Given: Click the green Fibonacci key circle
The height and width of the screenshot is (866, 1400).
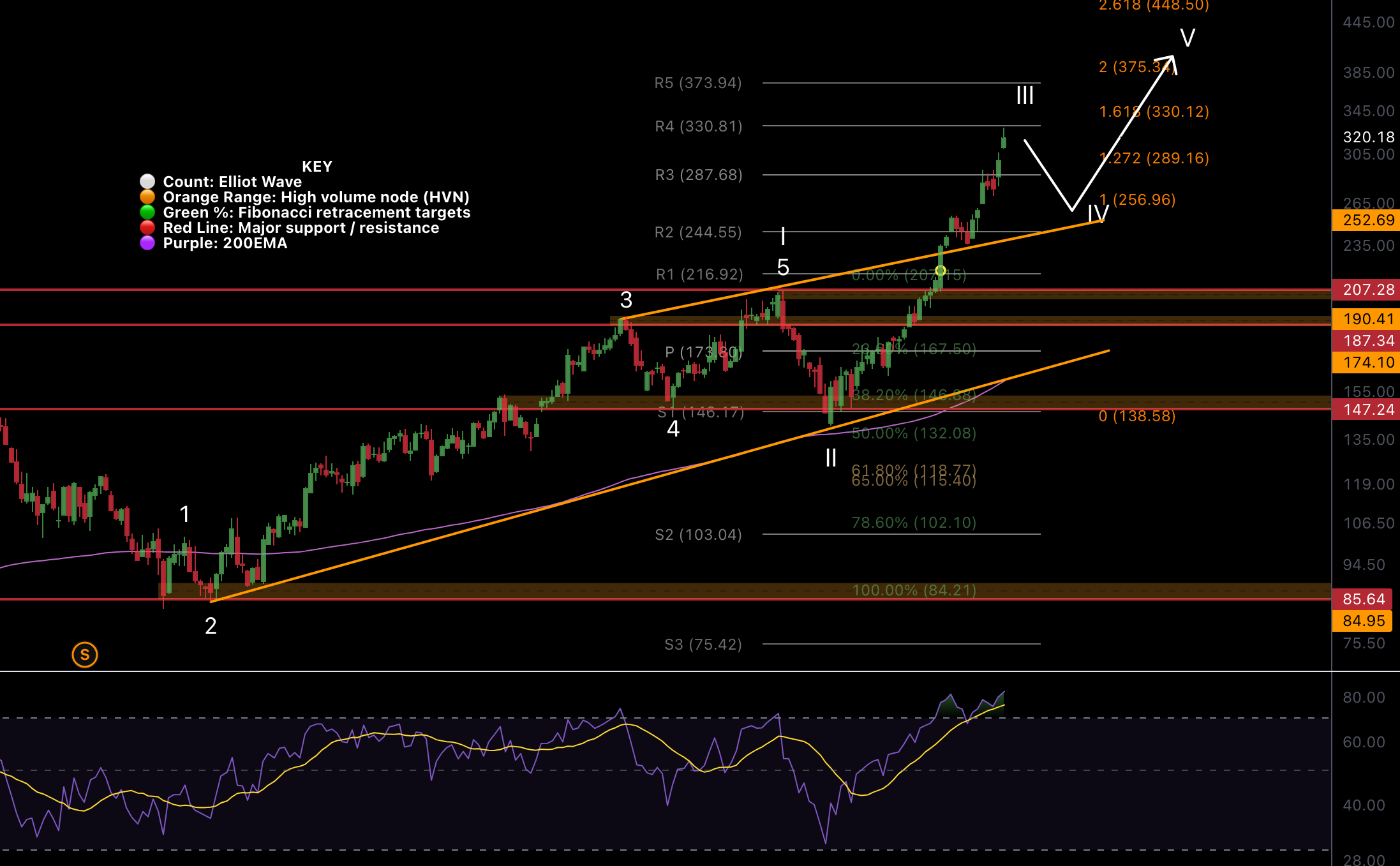Looking at the screenshot, I should [147, 213].
